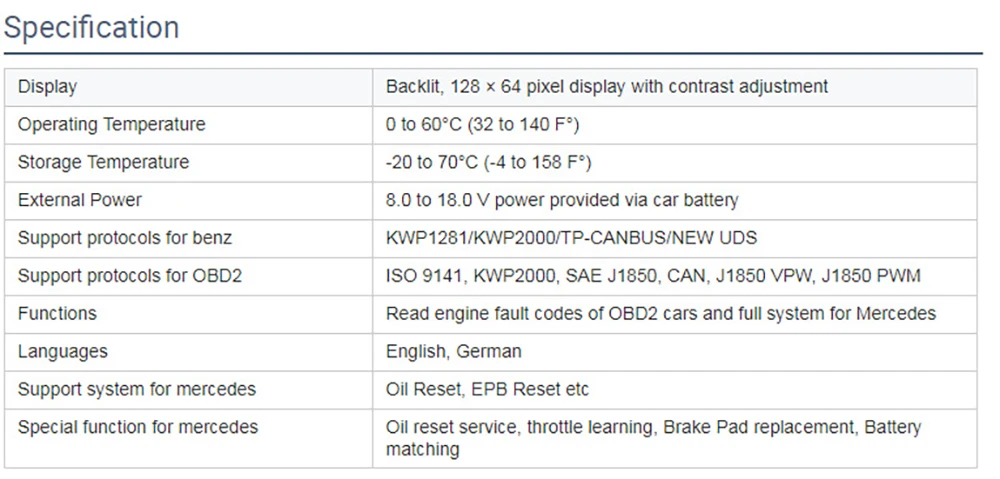Click the 8.0 to 18.0 V power value
Screen dimensions: 1000x479
click(562, 200)
